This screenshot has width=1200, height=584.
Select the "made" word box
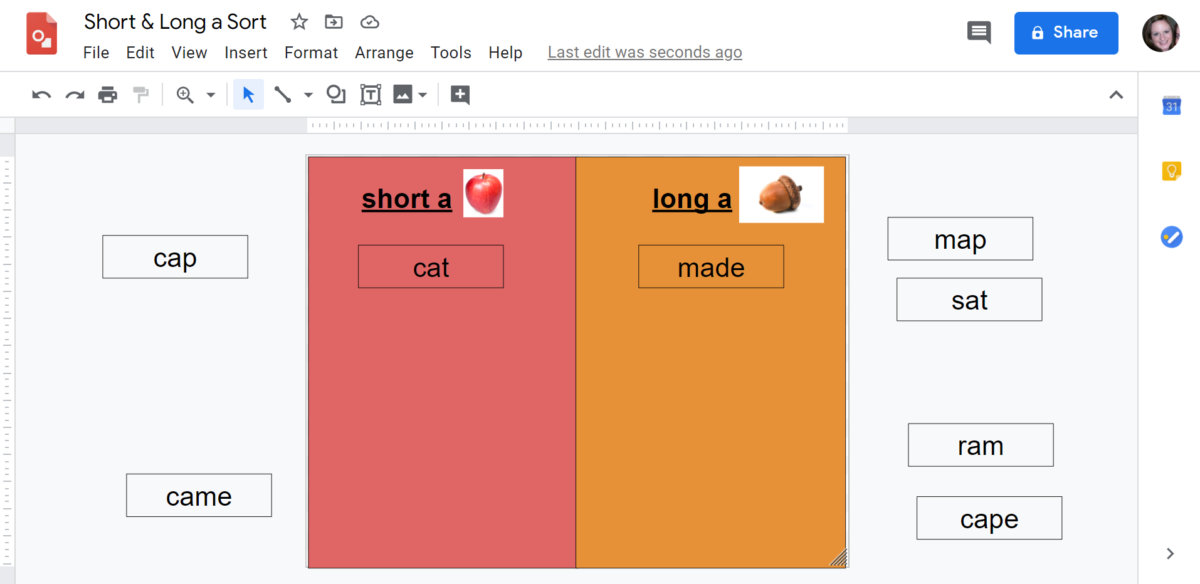tap(711, 267)
